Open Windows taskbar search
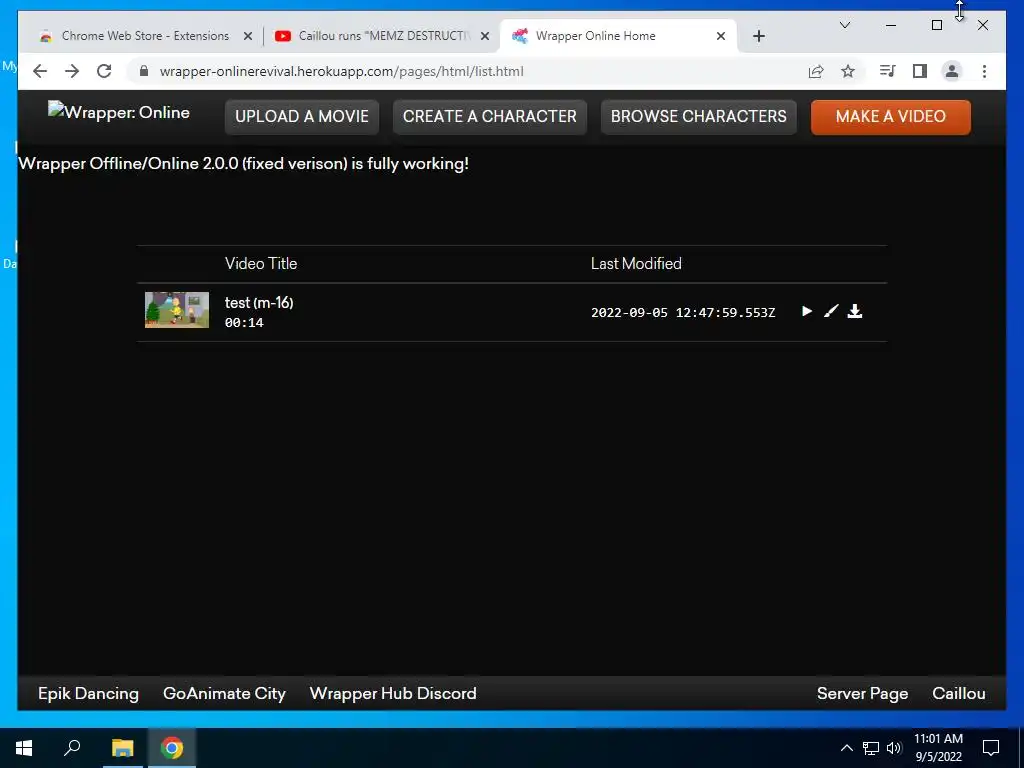 (72, 748)
